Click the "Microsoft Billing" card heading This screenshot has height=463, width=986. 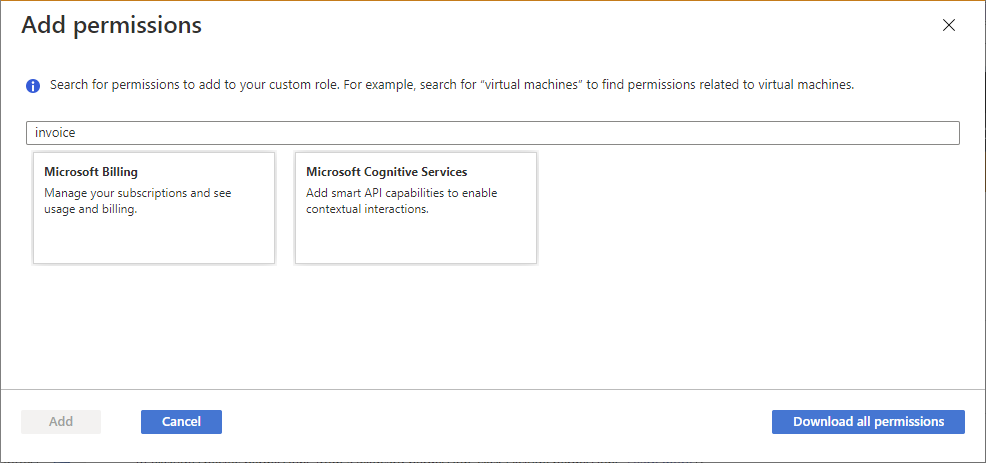91,172
